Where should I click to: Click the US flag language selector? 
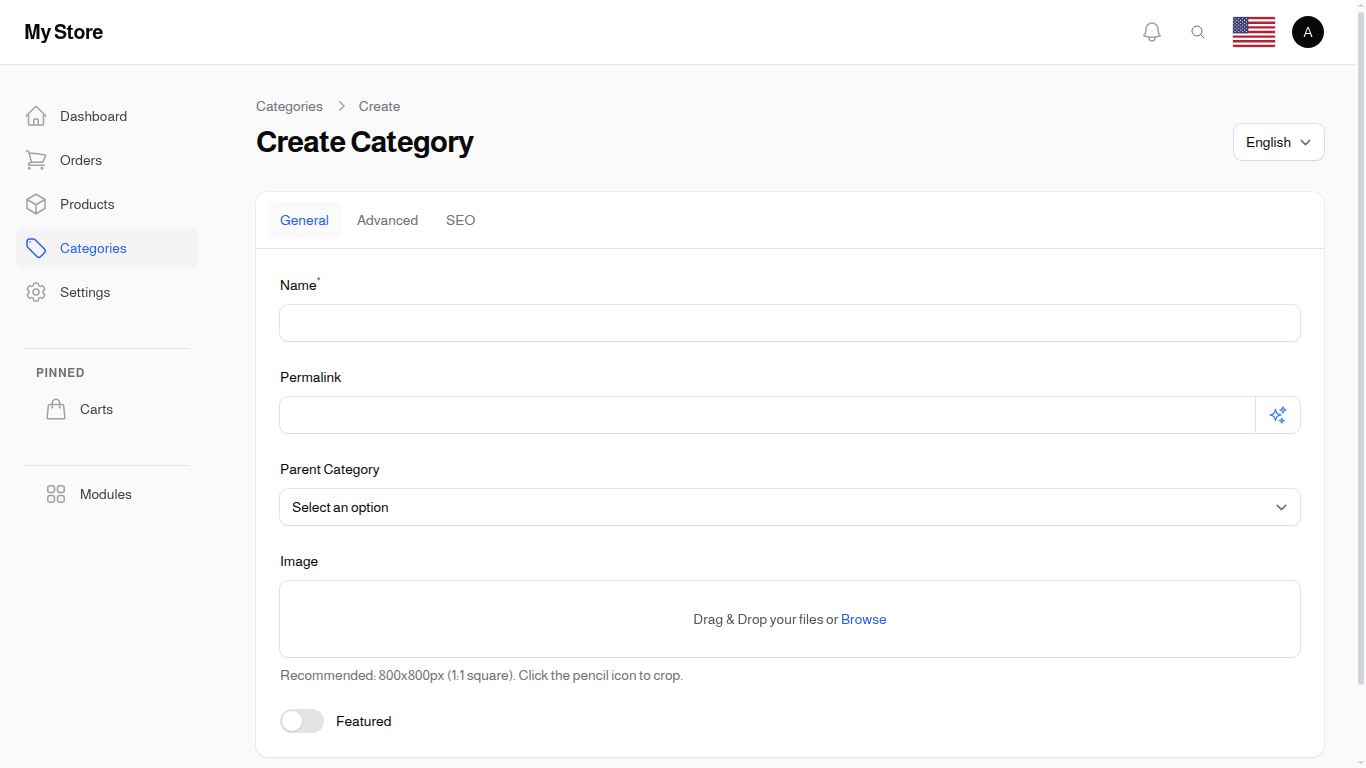pyautogui.click(x=1253, y=31)
